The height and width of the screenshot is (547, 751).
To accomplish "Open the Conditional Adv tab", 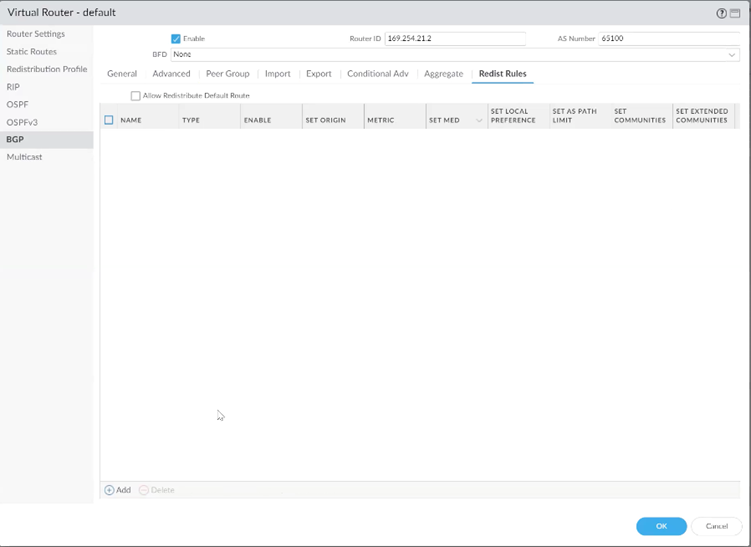I will click(377, 74).
